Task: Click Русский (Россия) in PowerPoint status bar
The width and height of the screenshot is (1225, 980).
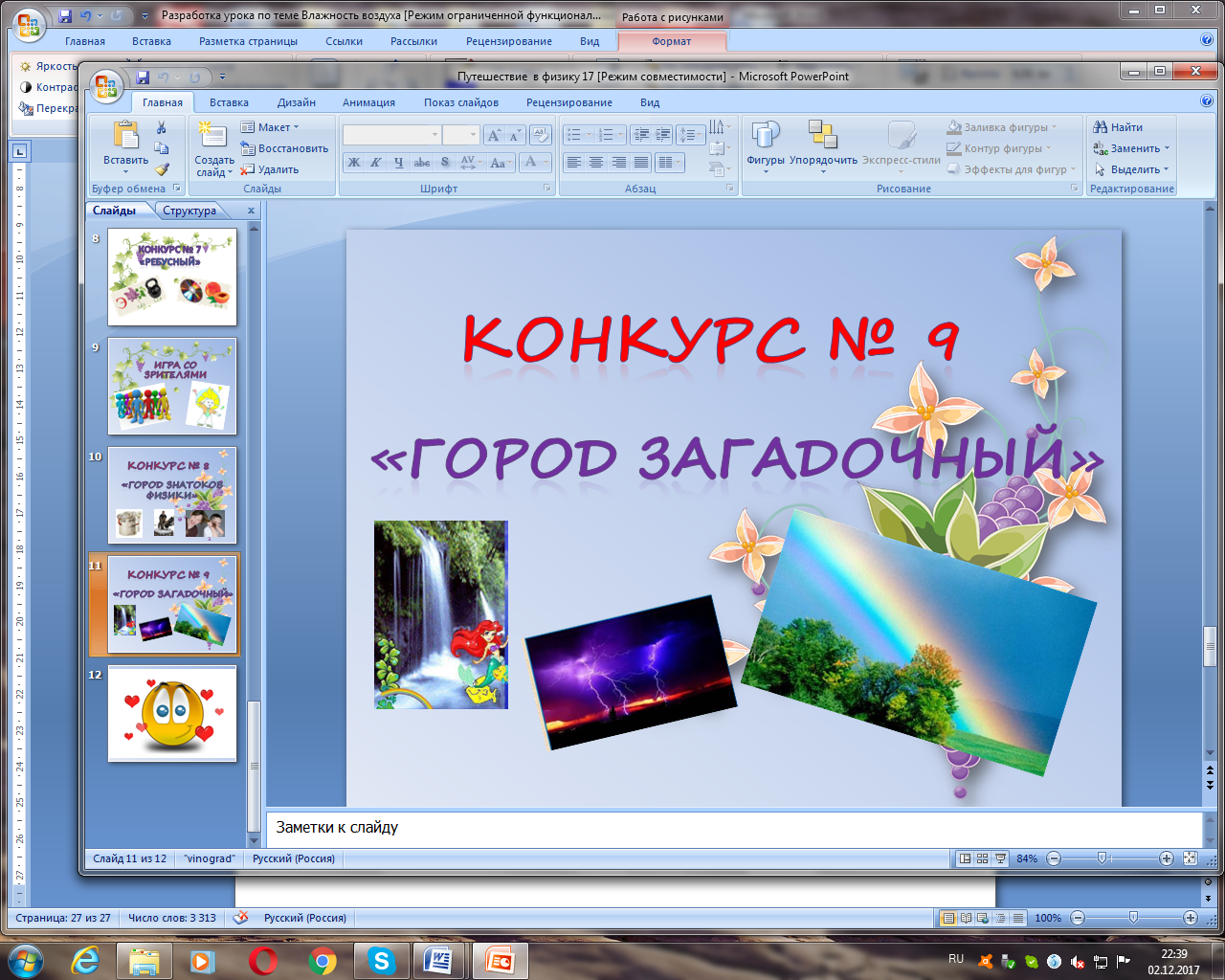Action: [x=294, y=858]
